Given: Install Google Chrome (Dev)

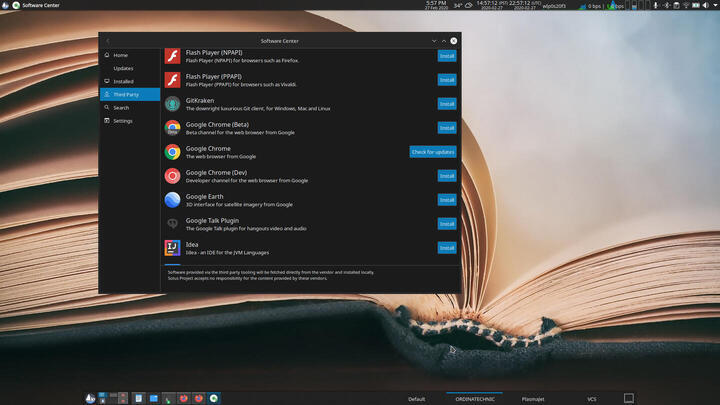Looking at the screenshot, I should click(447, 176).
